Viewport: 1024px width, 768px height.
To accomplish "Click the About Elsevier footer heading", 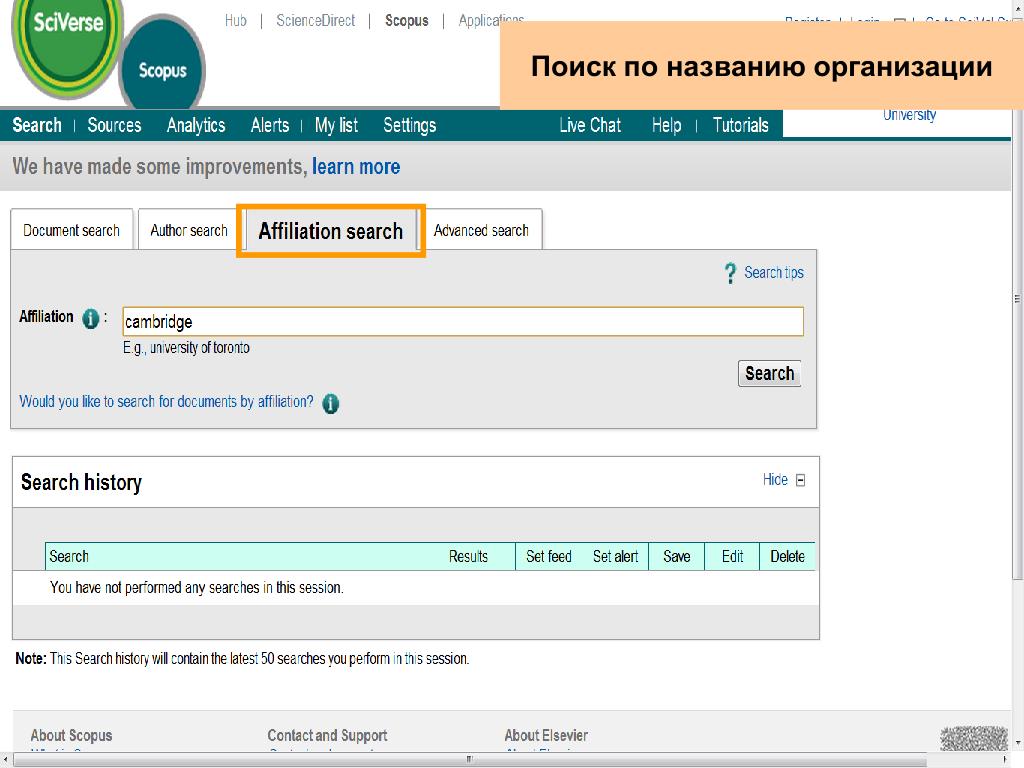I will coord(546,735).
